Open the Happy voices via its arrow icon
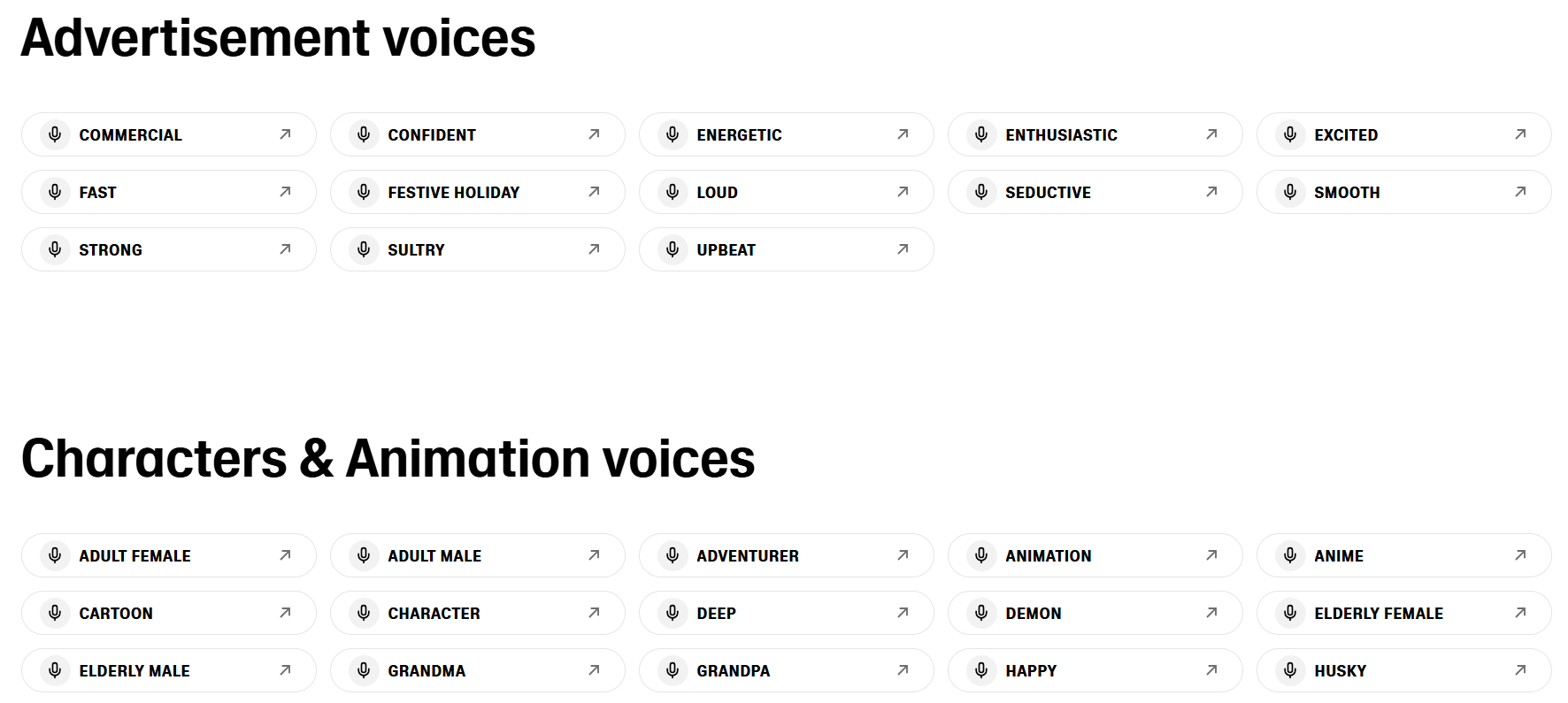The width and height of the screenshot is (1568, 703). 1211,670
